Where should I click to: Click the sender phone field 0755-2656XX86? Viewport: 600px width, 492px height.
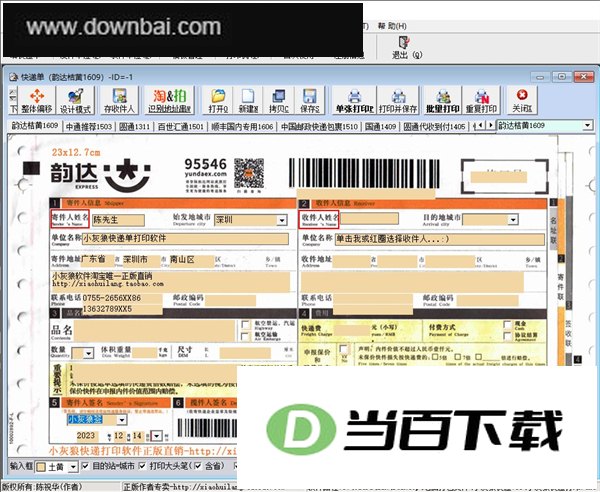(x=122, y=298)
